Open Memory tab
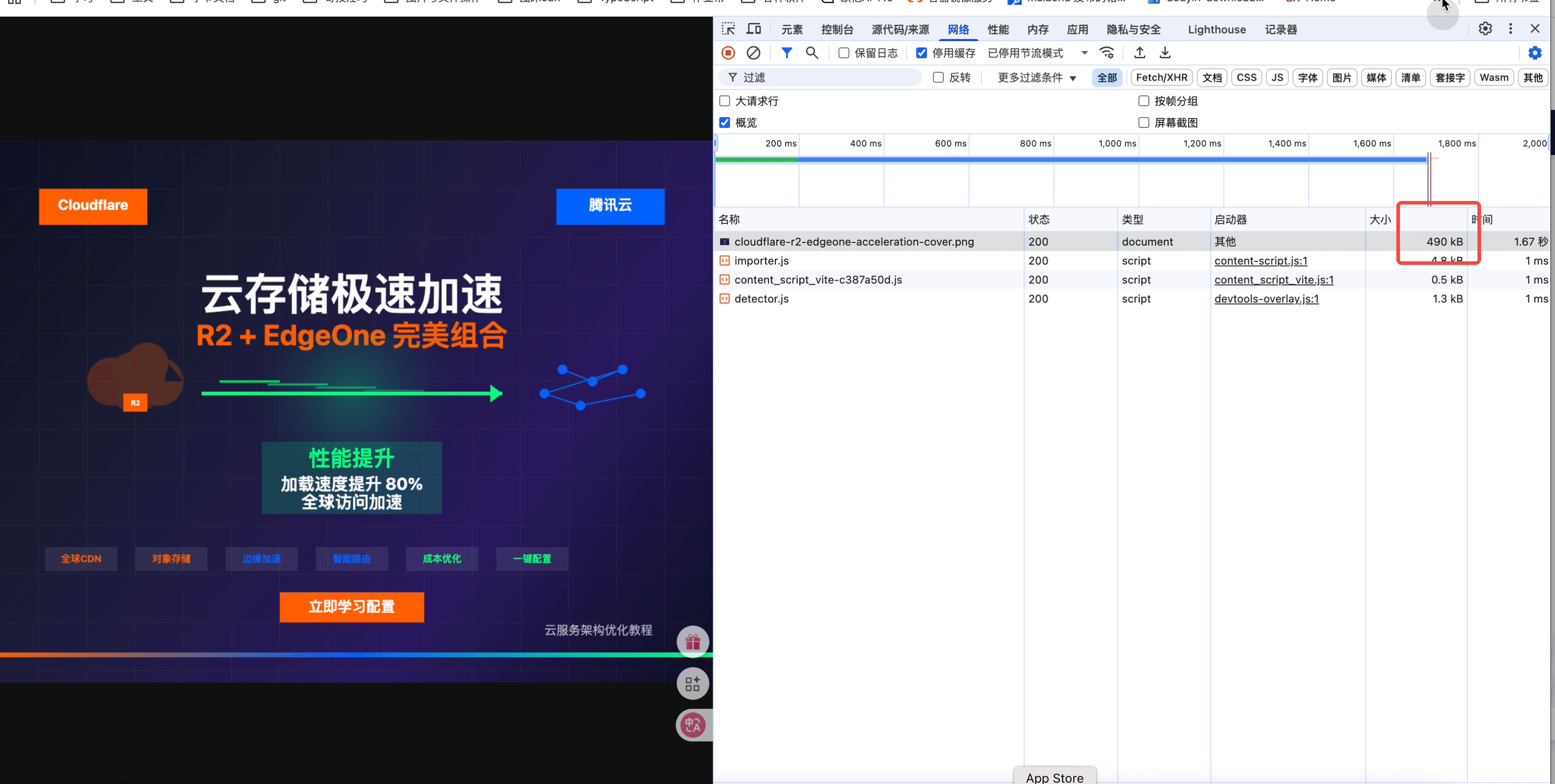Viewport: 1555px width, 784px height. pos(1038,30)
